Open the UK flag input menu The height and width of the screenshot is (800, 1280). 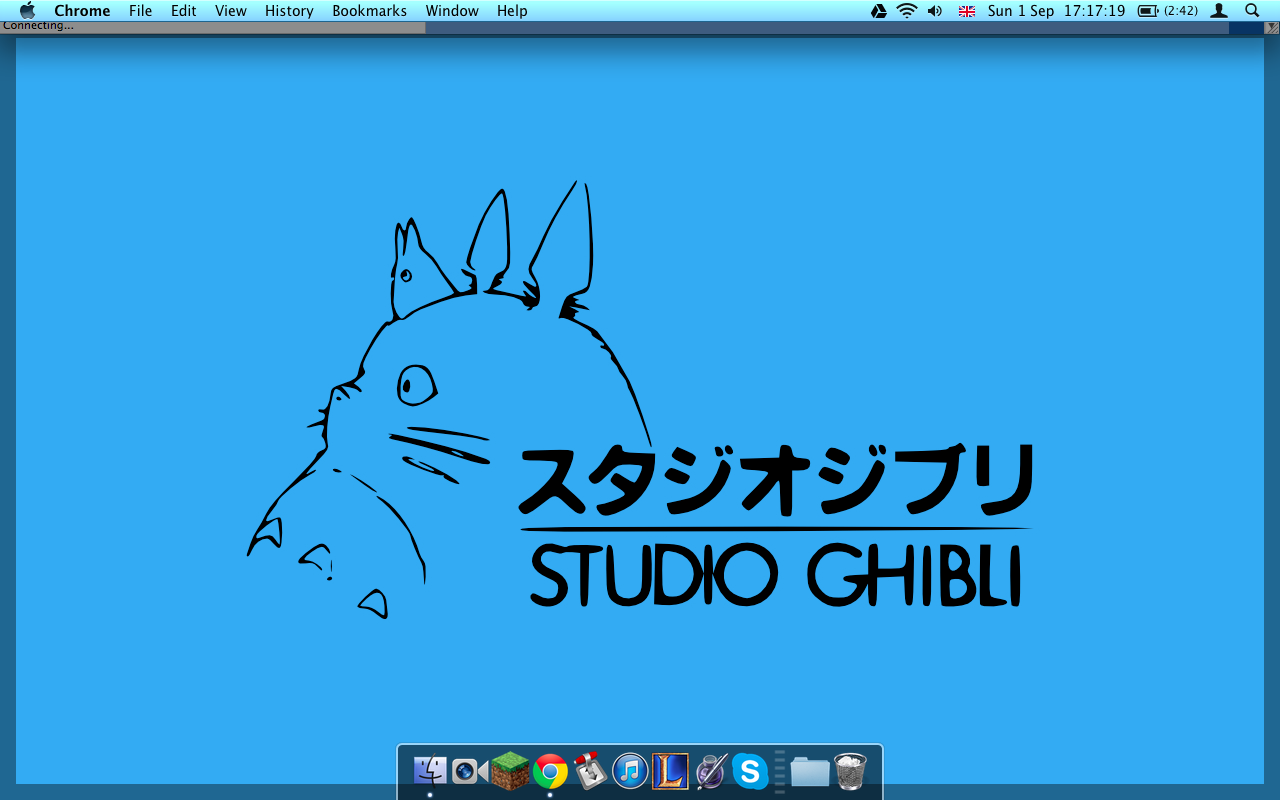click(x=967, y=11)
